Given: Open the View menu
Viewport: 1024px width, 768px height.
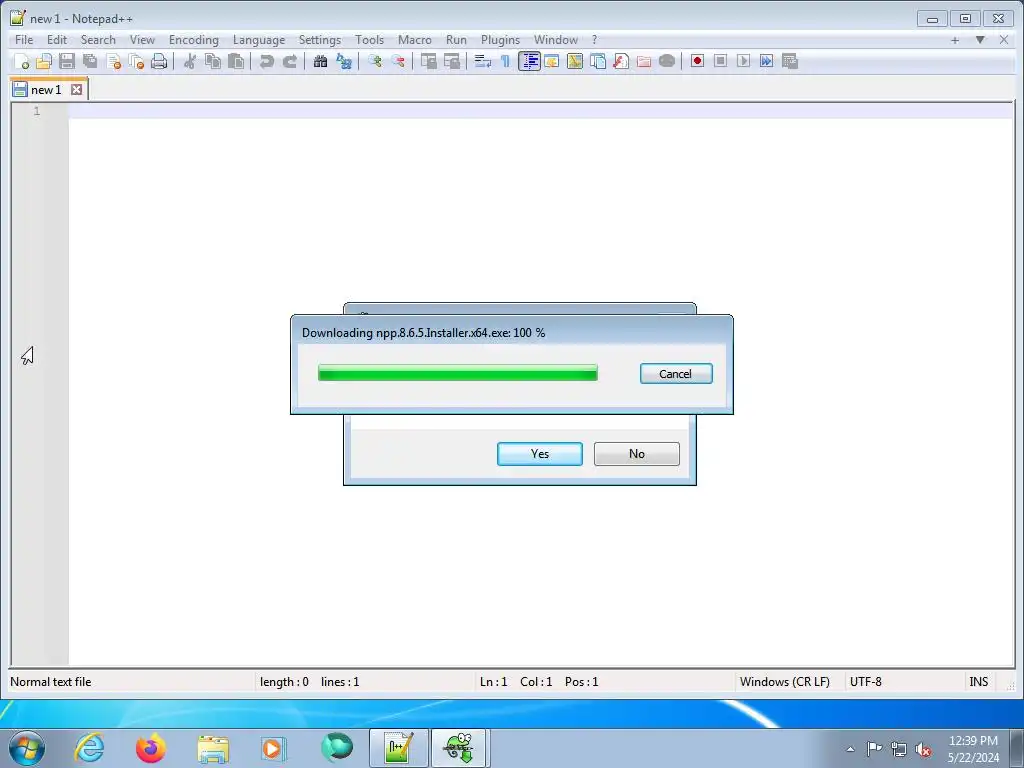Looking at the screenshot, I should coord(142,40).
